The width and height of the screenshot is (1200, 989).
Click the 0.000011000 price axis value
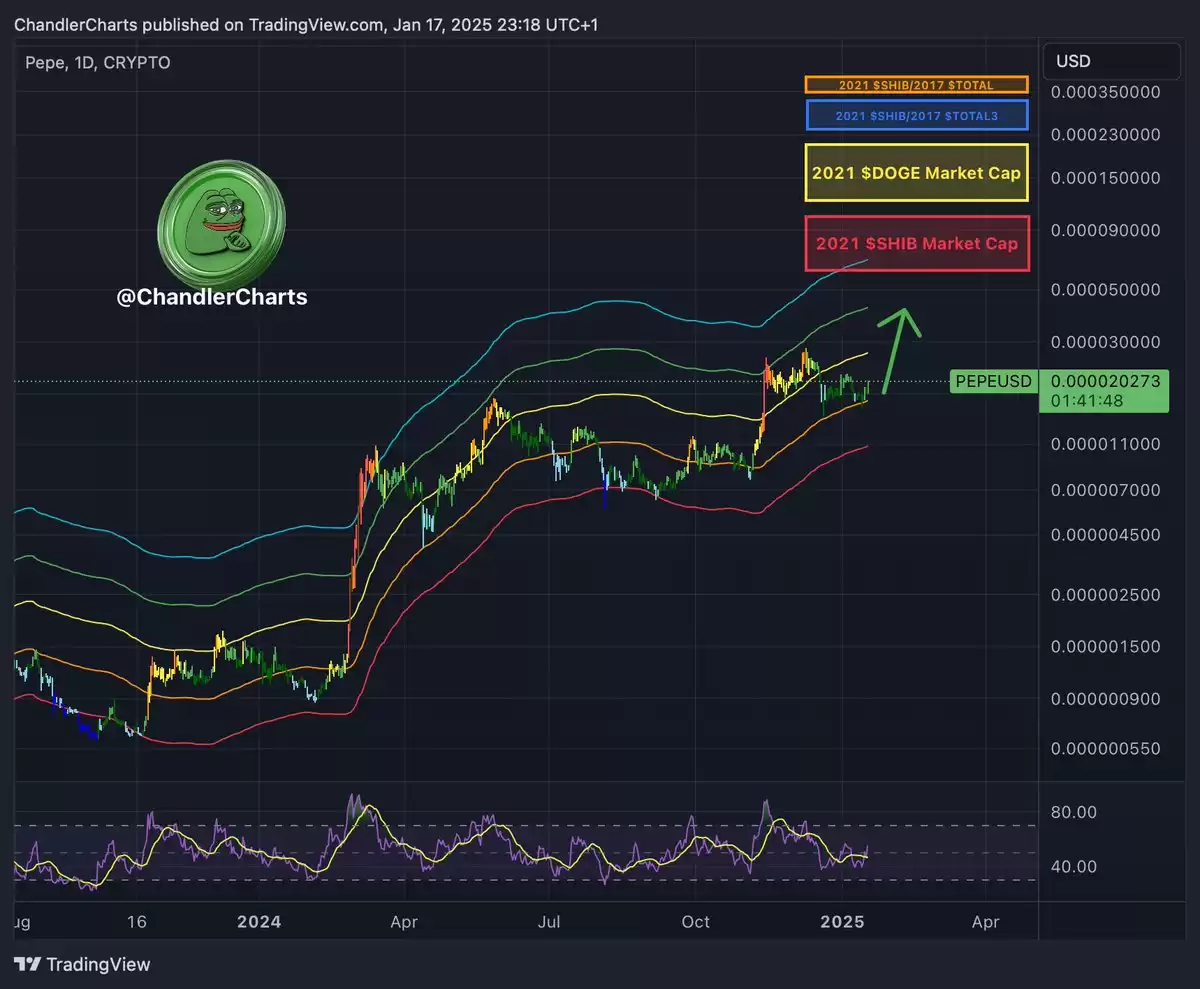pyautogui.click(x=1105, y=444)
